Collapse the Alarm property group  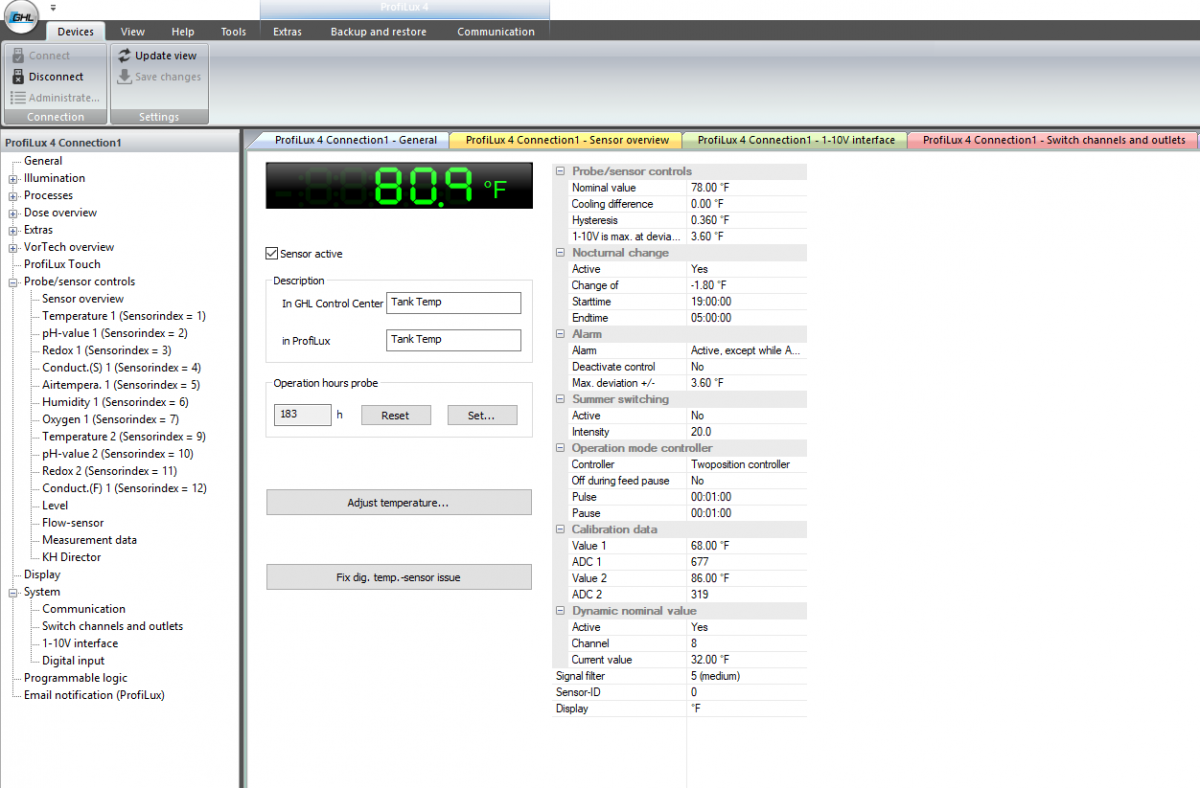point(560,334)
